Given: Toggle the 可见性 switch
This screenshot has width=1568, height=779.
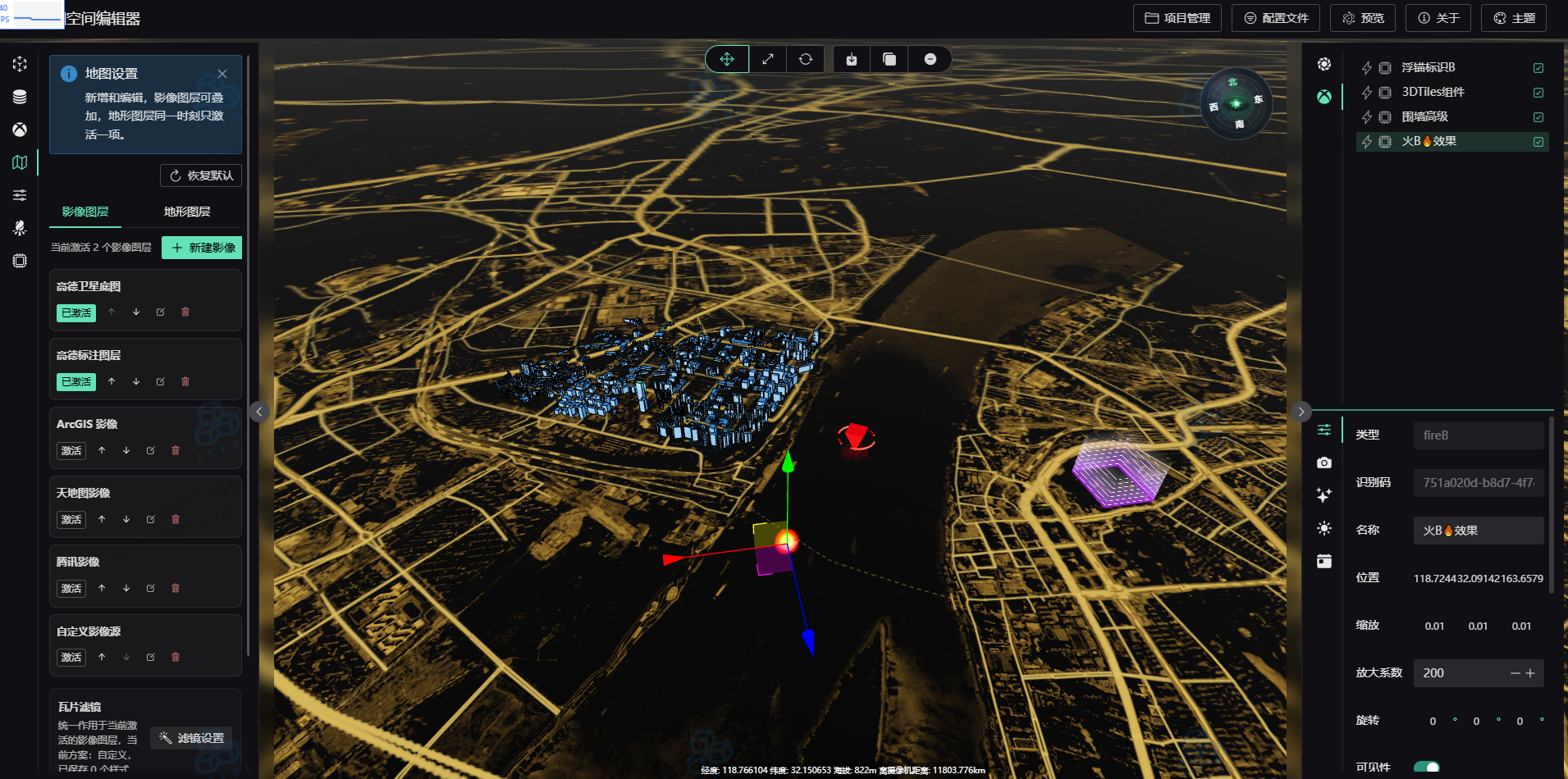Looking at the screenshot, I should (1426, 768).
